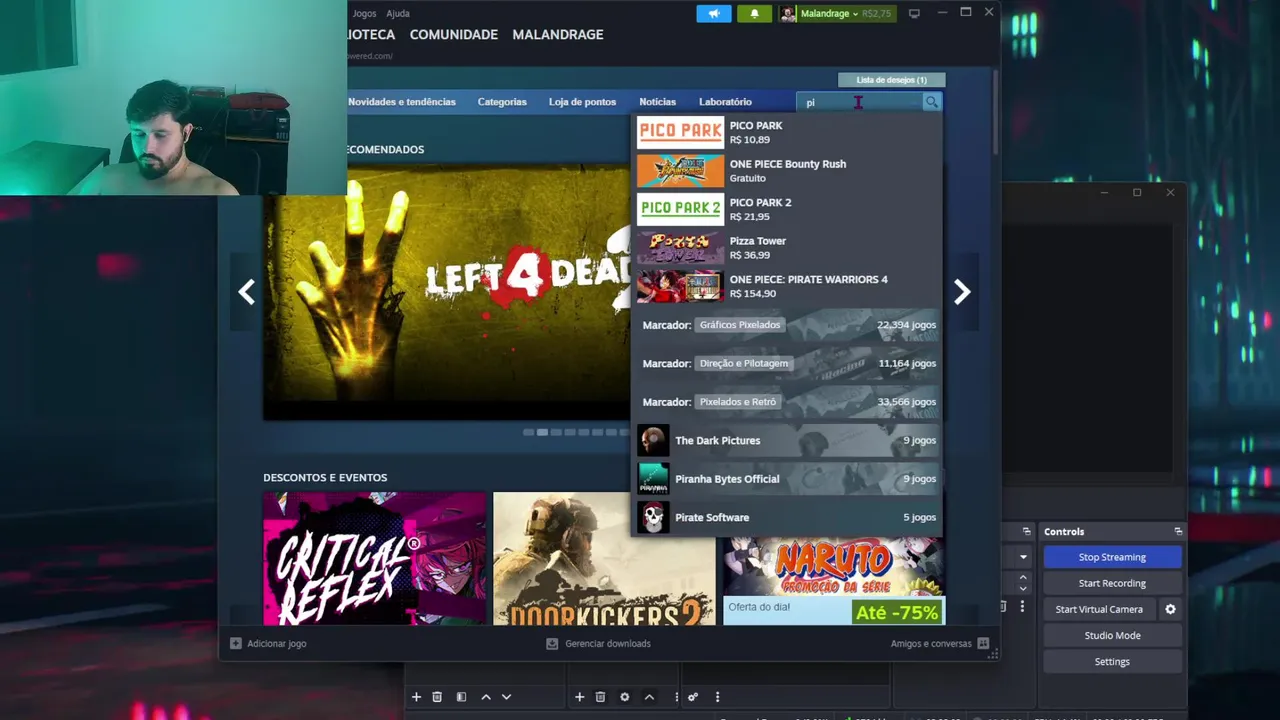Go to next carousel slide arrow
The height and width of the screenshot is (720, 1280).
962,291
